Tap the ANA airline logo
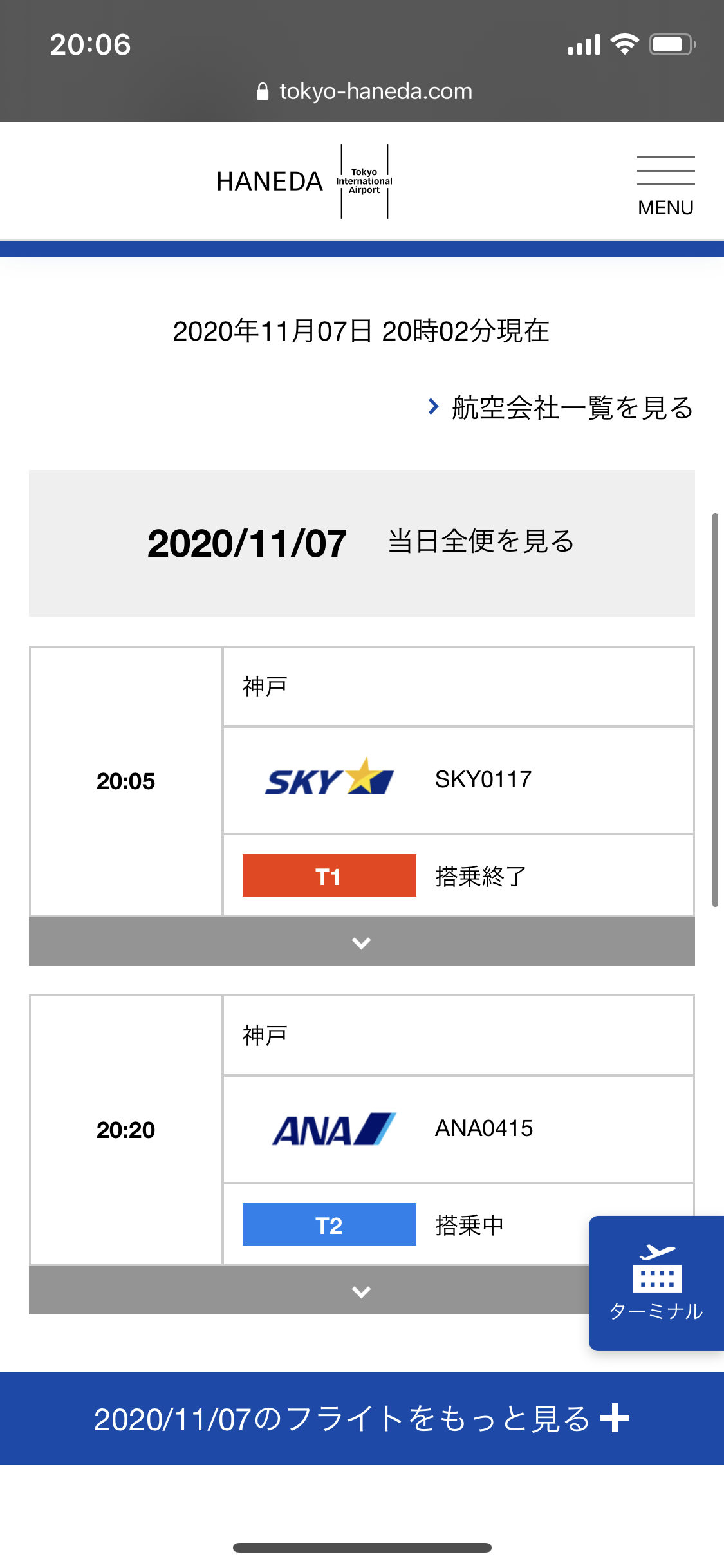The height and width of the screenshot is (1568, 724). [x=333, y=1129]
